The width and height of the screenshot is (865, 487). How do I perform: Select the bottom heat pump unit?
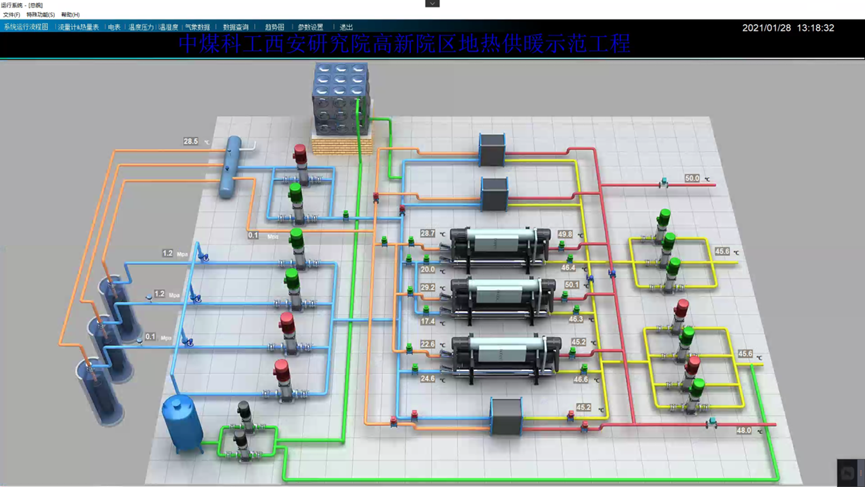pyautogui.click(x=498, y=356)
